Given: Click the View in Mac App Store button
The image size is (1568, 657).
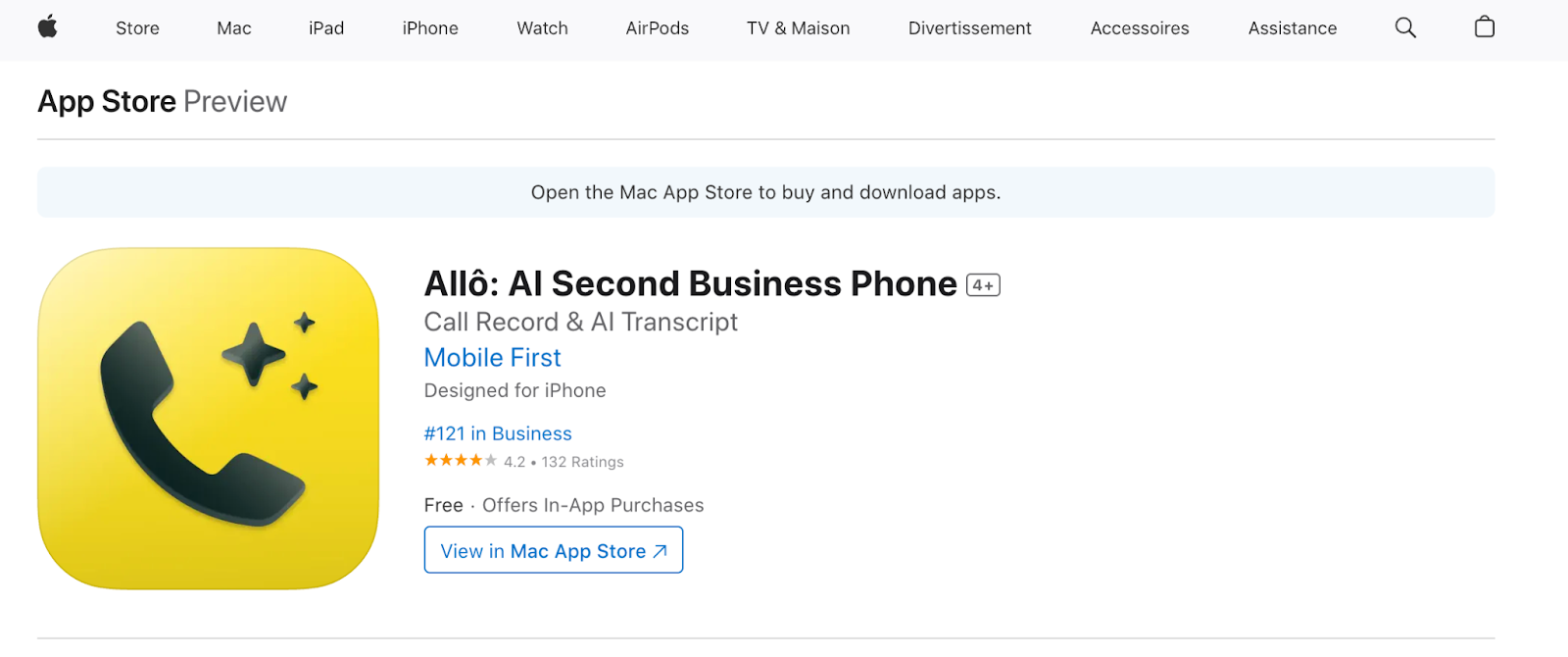Looking at the screenshot, I should (554, 550).
